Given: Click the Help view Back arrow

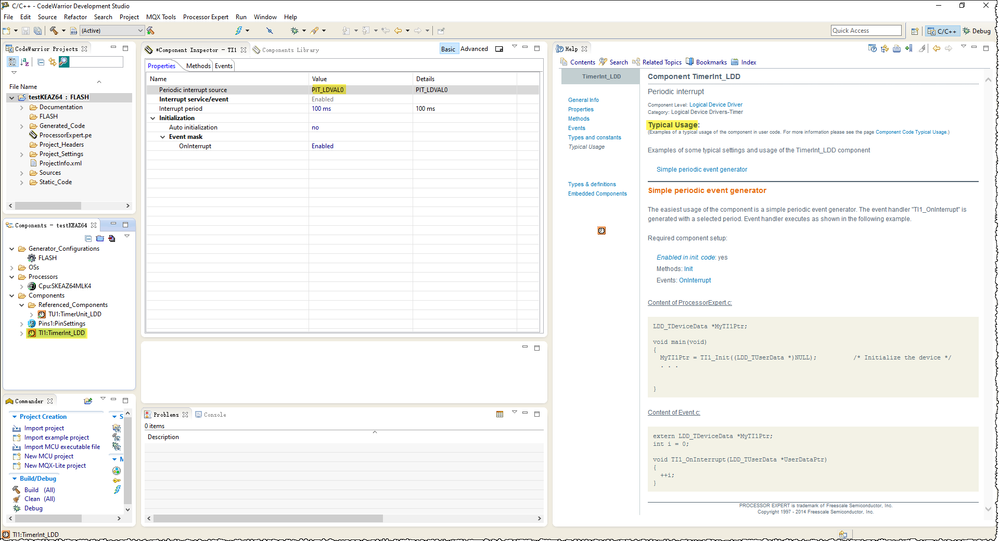Looking at the screenshot, I should coord(937,48).
